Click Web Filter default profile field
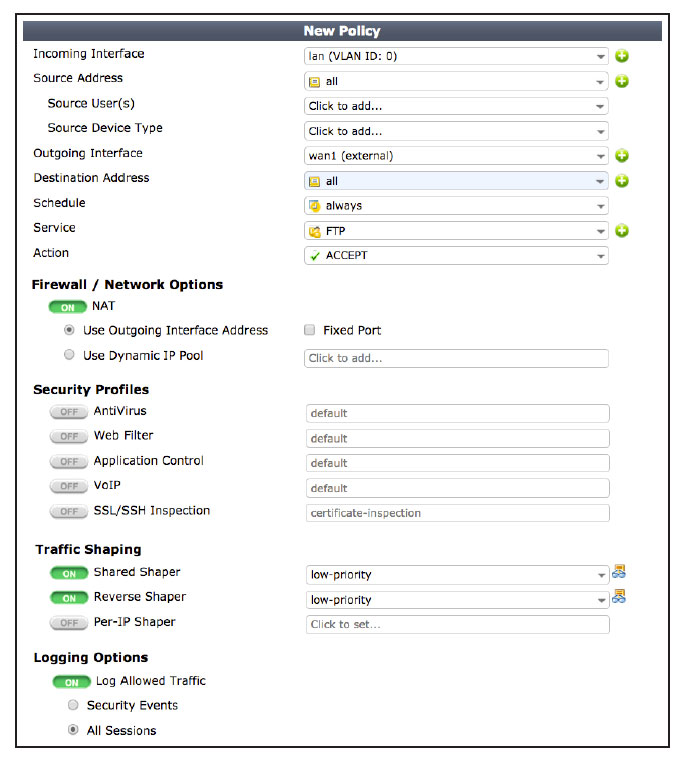The image size is (680, 768). [x=458, y=438]
